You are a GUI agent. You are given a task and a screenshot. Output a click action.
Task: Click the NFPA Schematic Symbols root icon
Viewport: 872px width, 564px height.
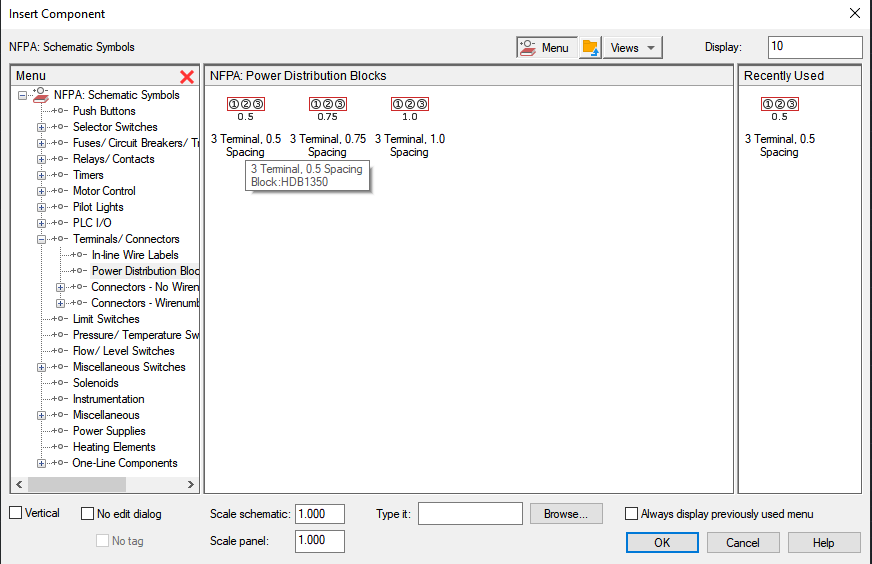[x=41, y=95]
